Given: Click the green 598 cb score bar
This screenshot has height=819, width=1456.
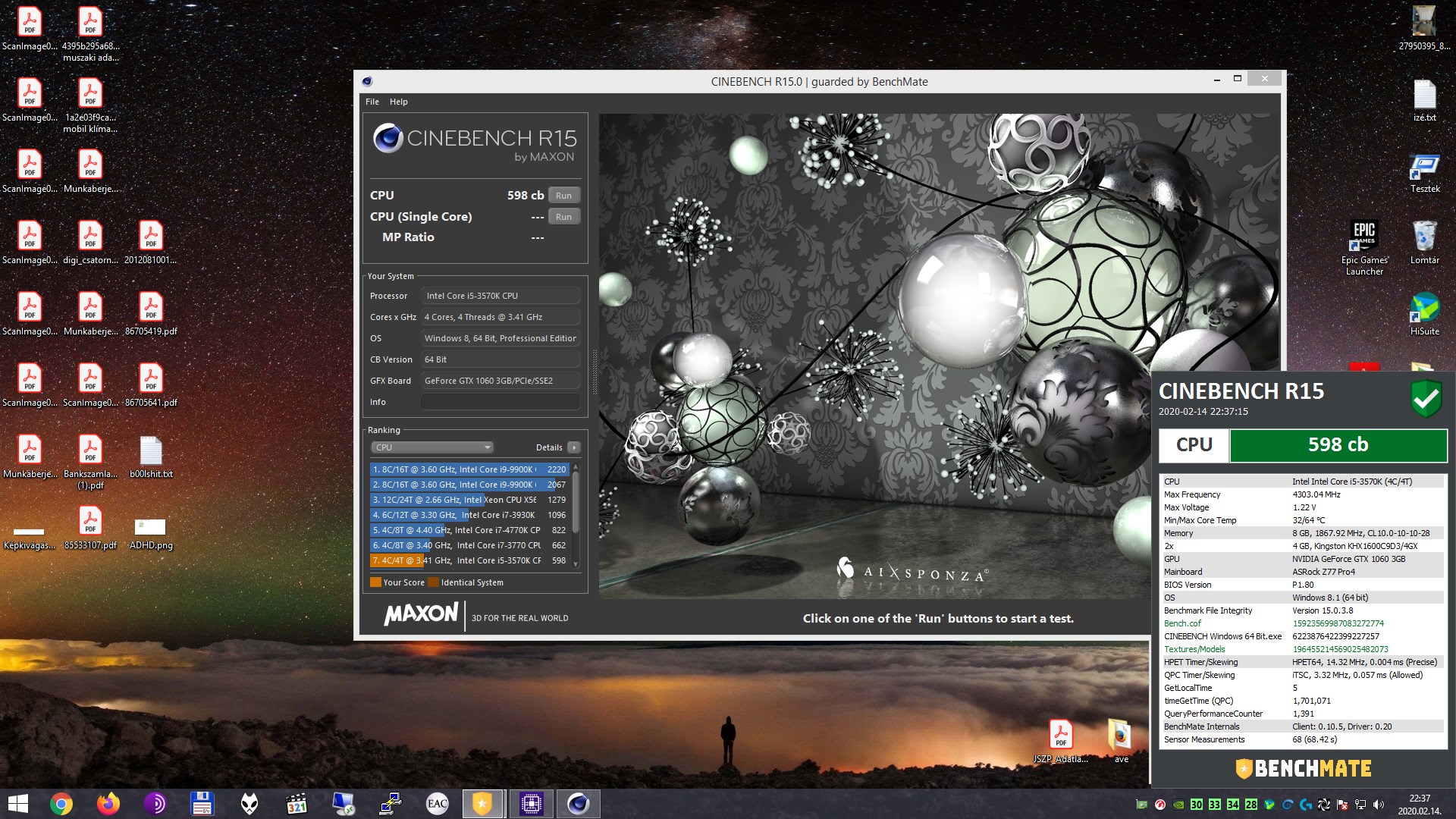Looking at the screenshot, I should (1338, 445).
